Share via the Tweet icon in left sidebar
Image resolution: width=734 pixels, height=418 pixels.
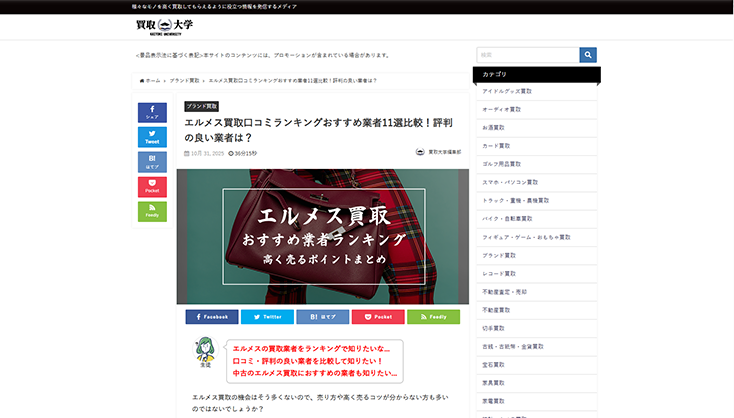pos(152,137)
